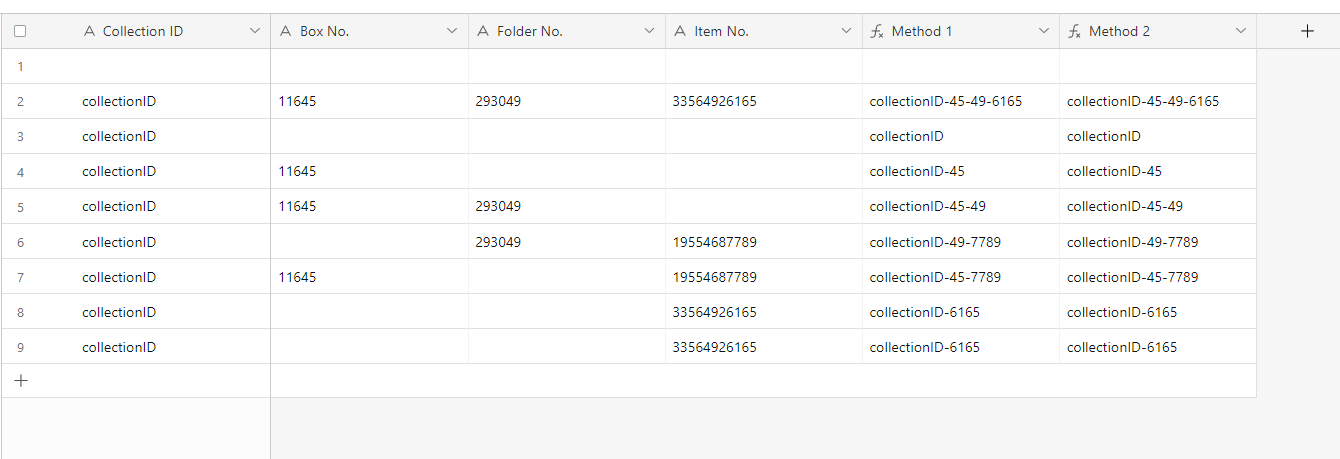Click Item No. 19554687789 in row 6
Viewport: 1340px width, 459px height.
(715, 242)
